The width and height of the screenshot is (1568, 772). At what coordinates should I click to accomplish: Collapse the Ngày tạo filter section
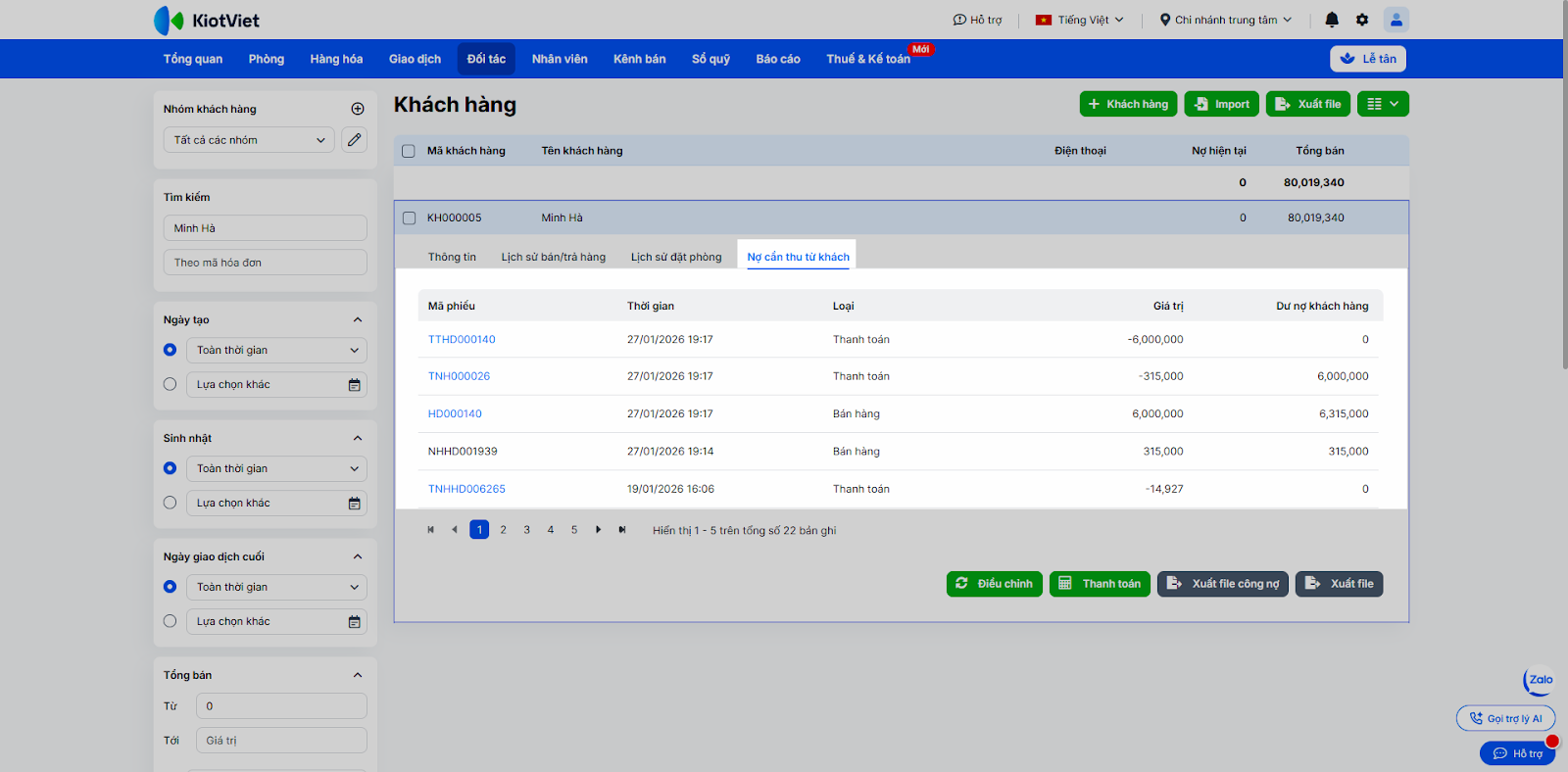[358, 320]
